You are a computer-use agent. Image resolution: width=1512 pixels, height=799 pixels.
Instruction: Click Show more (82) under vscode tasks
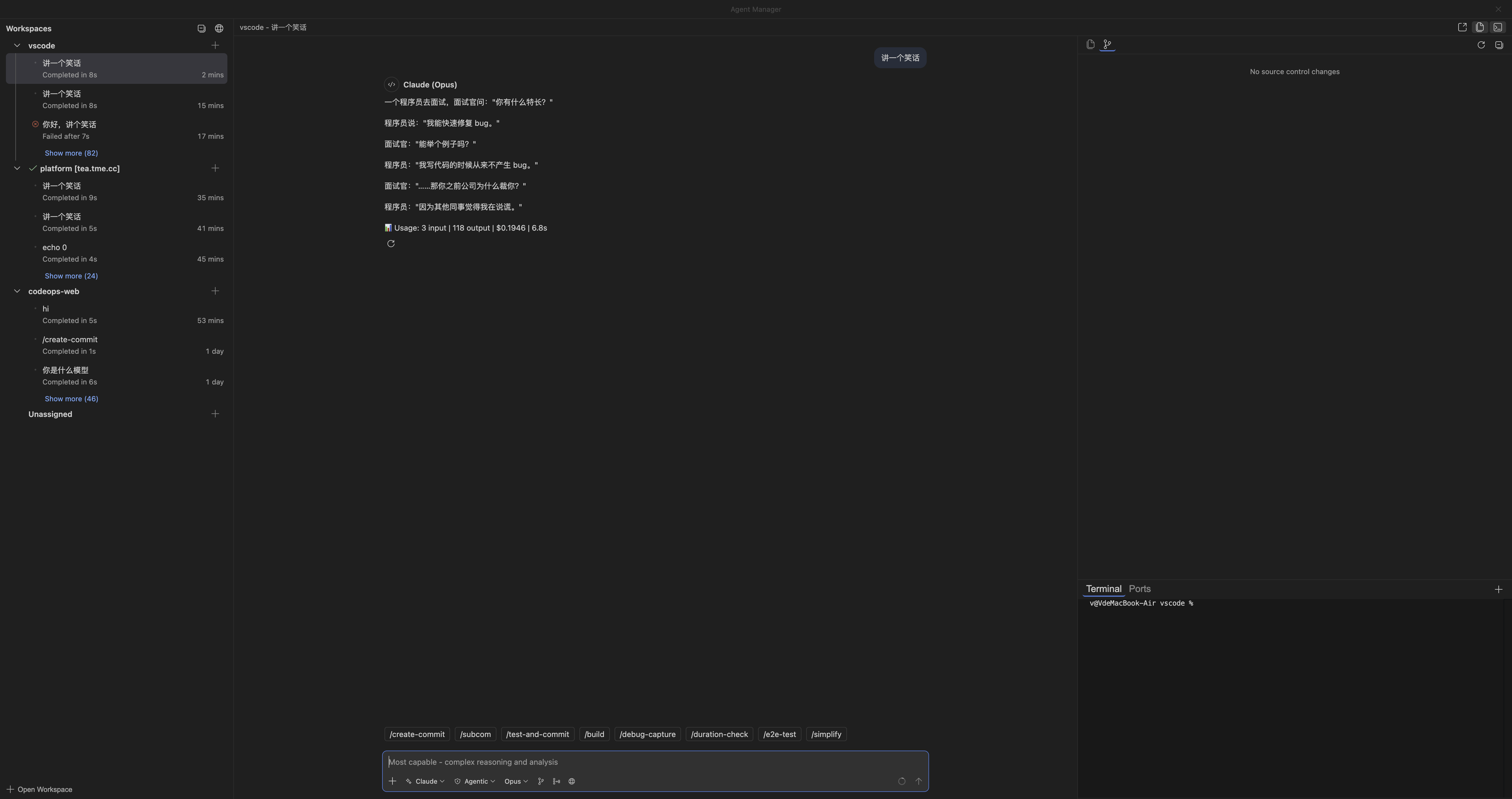[x=71, y=153]
